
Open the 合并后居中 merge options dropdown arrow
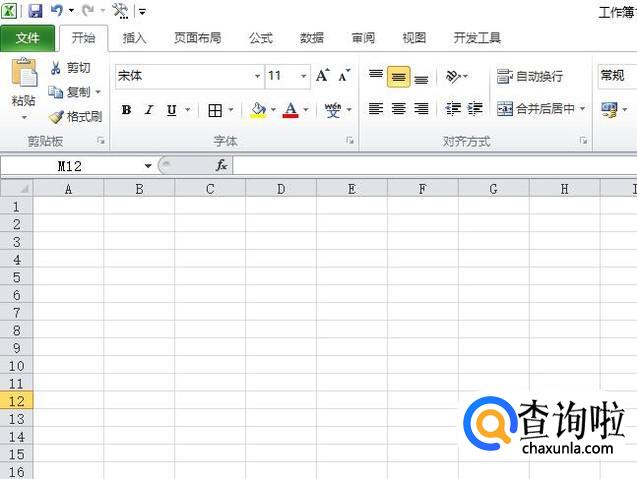click(x=583, y=109)
